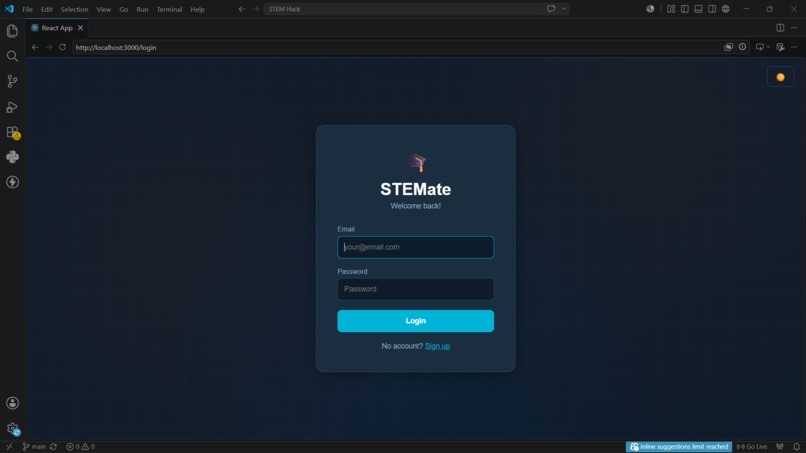The height and width of the screenshot is (453, 806).
Task: Click the navigate forward arrow in title bar
Action: (255, 9)
